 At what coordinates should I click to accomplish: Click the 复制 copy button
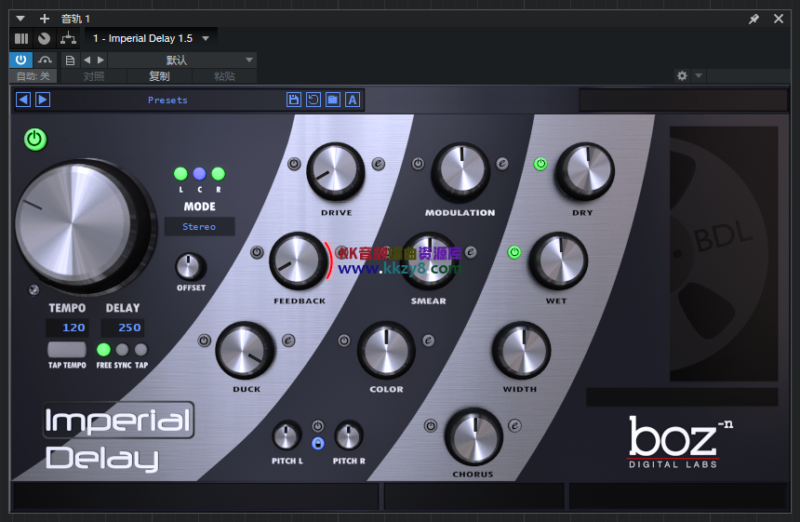coord(159,76)
